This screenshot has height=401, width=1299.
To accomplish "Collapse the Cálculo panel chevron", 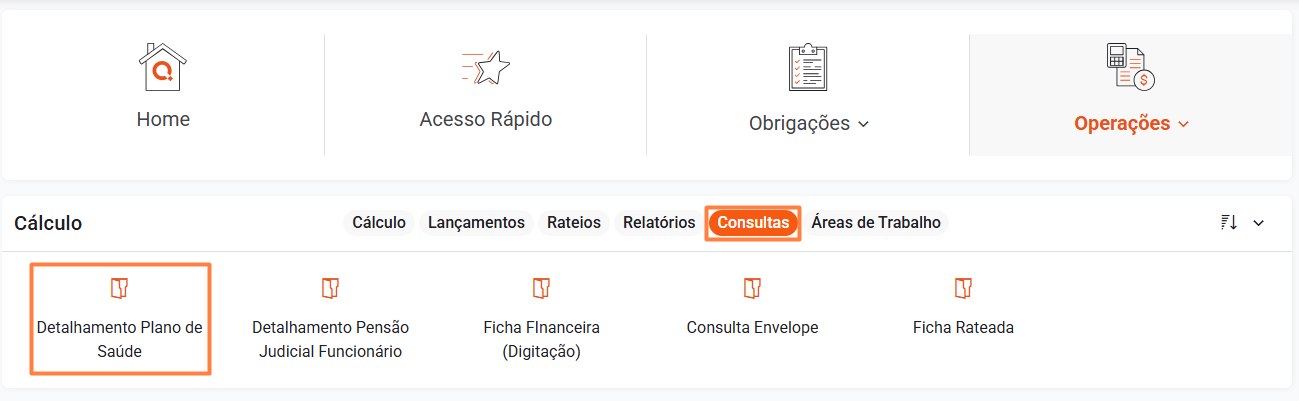I will tap(1259, 223).
